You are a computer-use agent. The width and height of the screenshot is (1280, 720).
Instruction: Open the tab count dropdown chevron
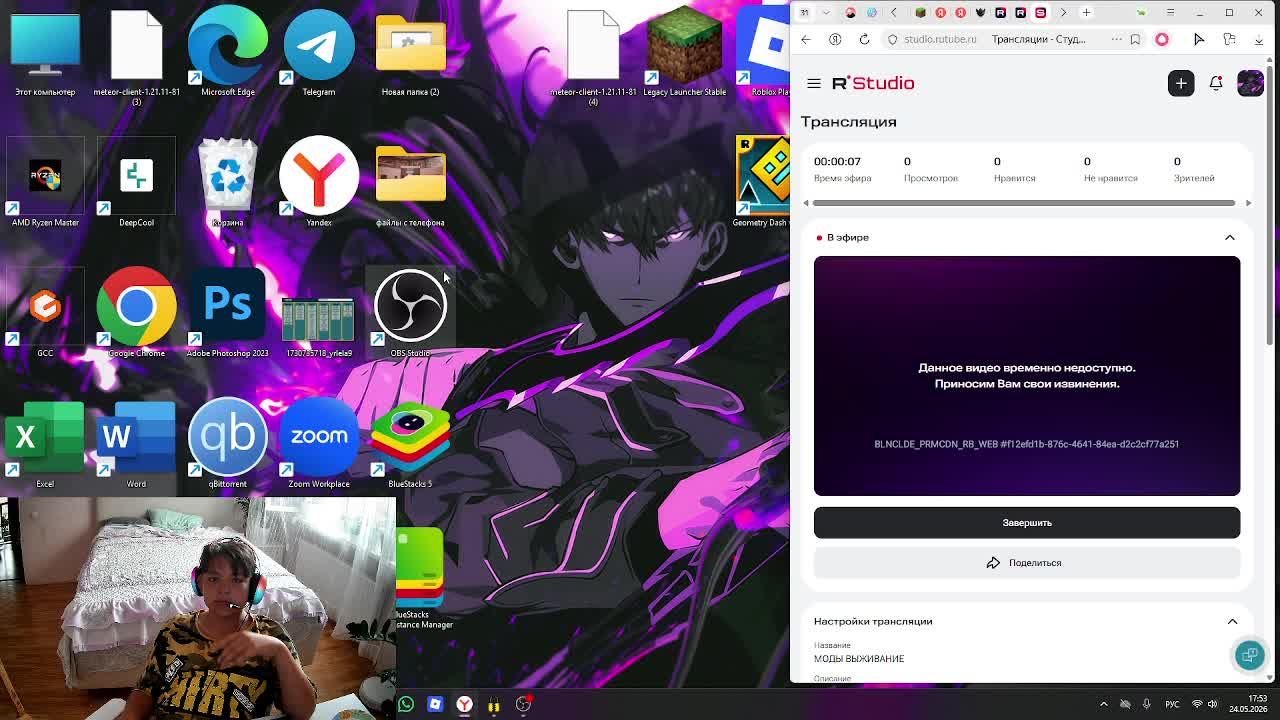826,13
